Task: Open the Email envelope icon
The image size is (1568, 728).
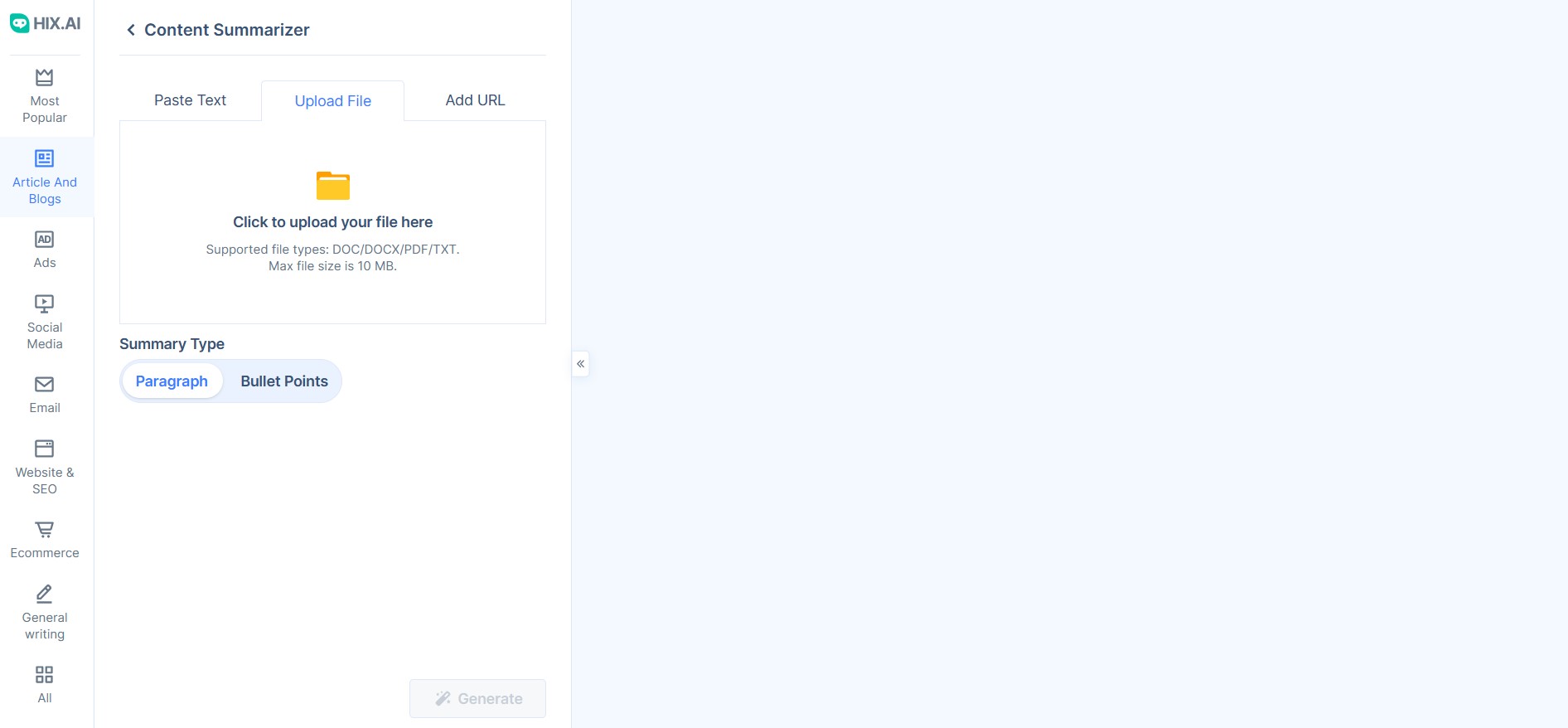Action: pyautogui.click(x=45, y=384)
